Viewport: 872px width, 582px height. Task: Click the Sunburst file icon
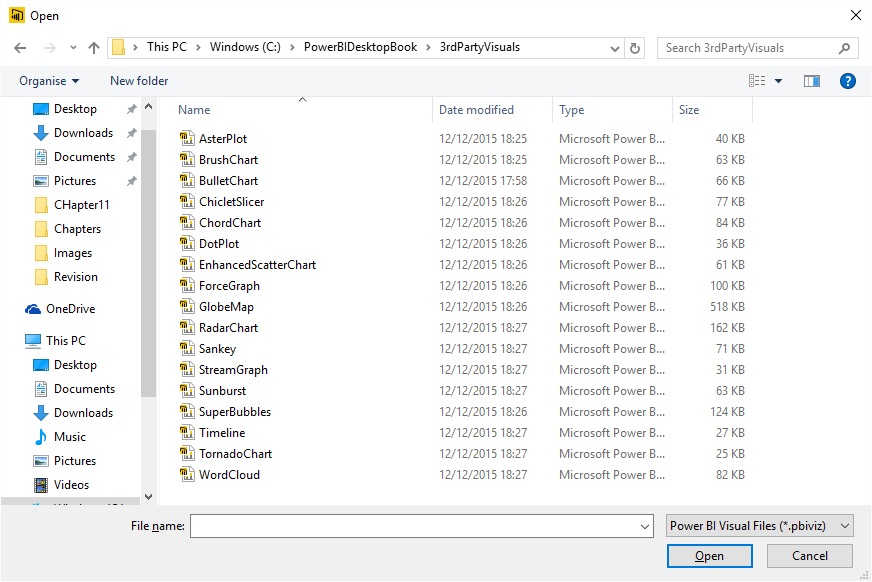tap(187, 391)
